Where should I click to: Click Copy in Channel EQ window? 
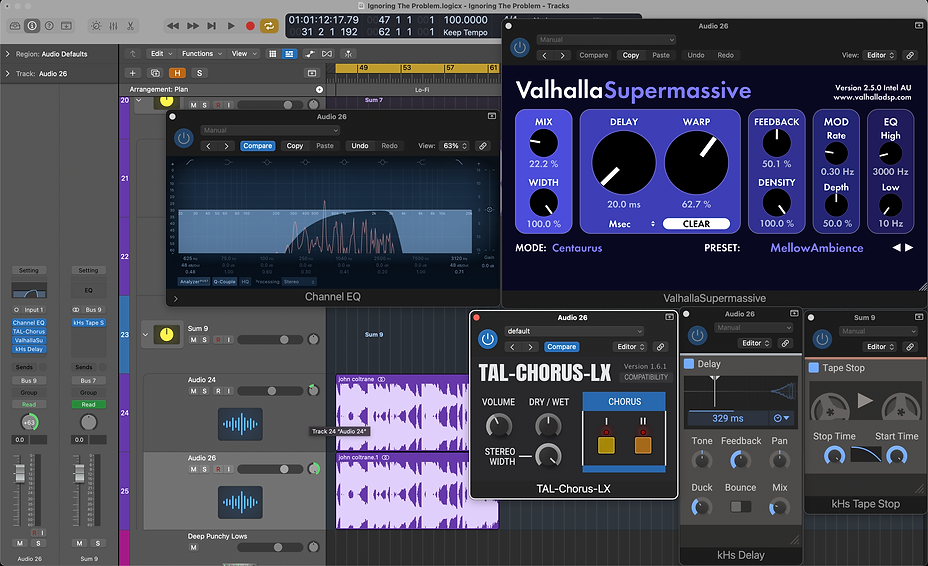(295, 146)
